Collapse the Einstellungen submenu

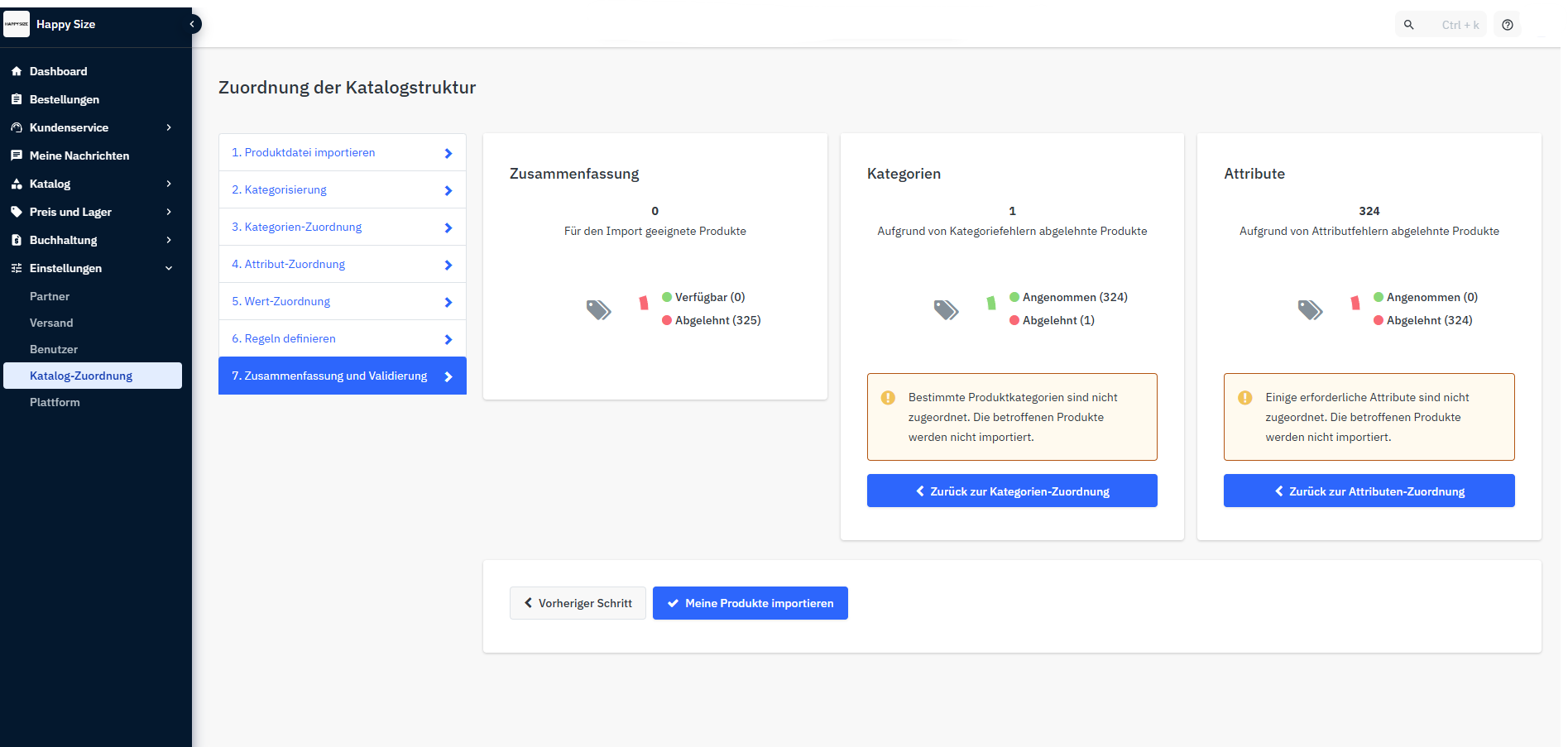(x=169, y=268)
